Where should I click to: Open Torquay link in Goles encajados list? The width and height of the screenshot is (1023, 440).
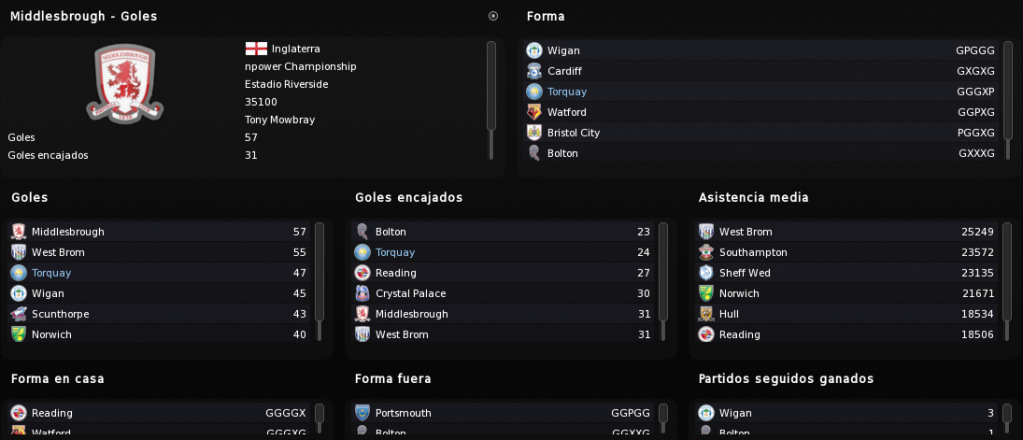[395, 252]
